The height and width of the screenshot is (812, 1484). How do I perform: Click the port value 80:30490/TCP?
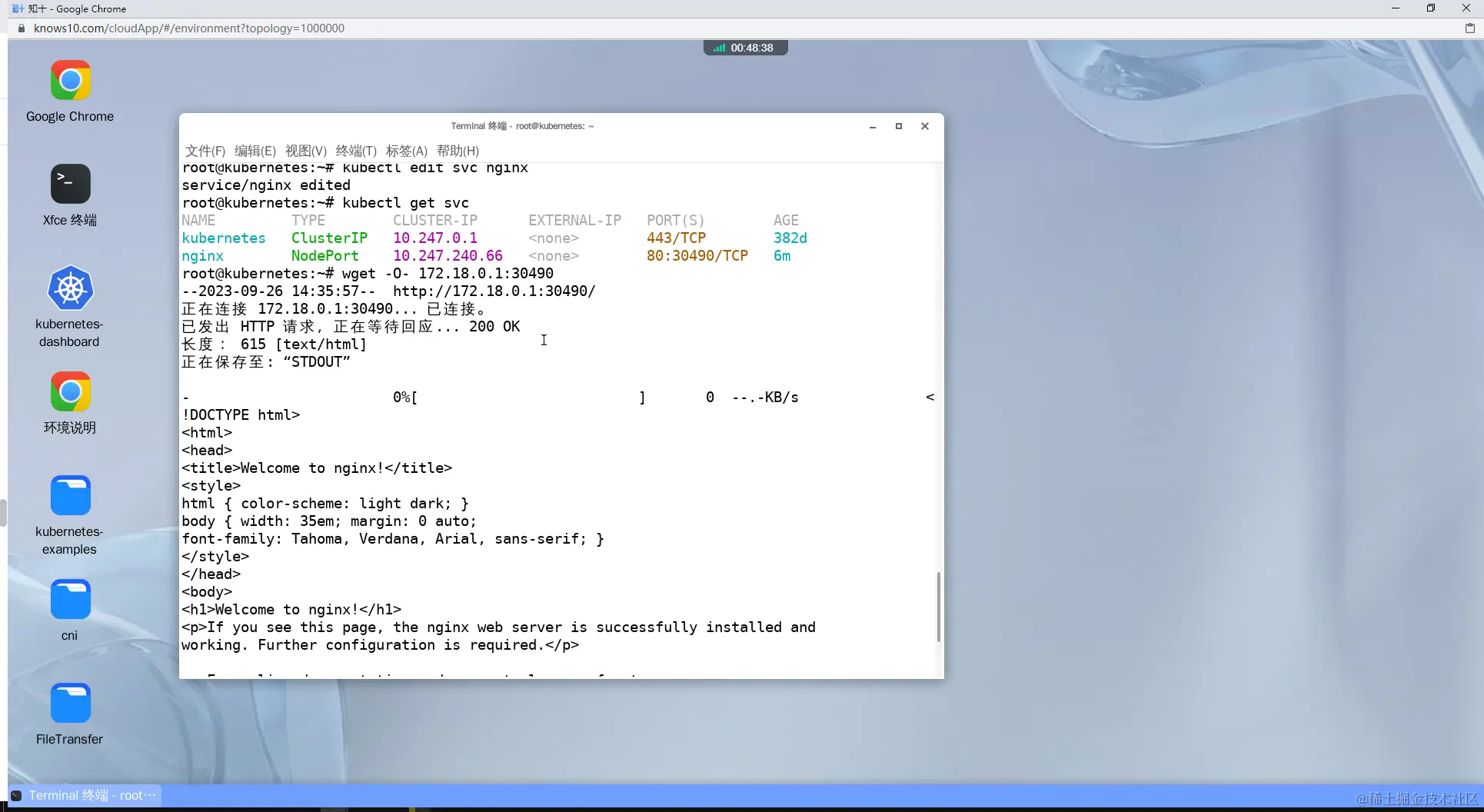tap(697, 256)
